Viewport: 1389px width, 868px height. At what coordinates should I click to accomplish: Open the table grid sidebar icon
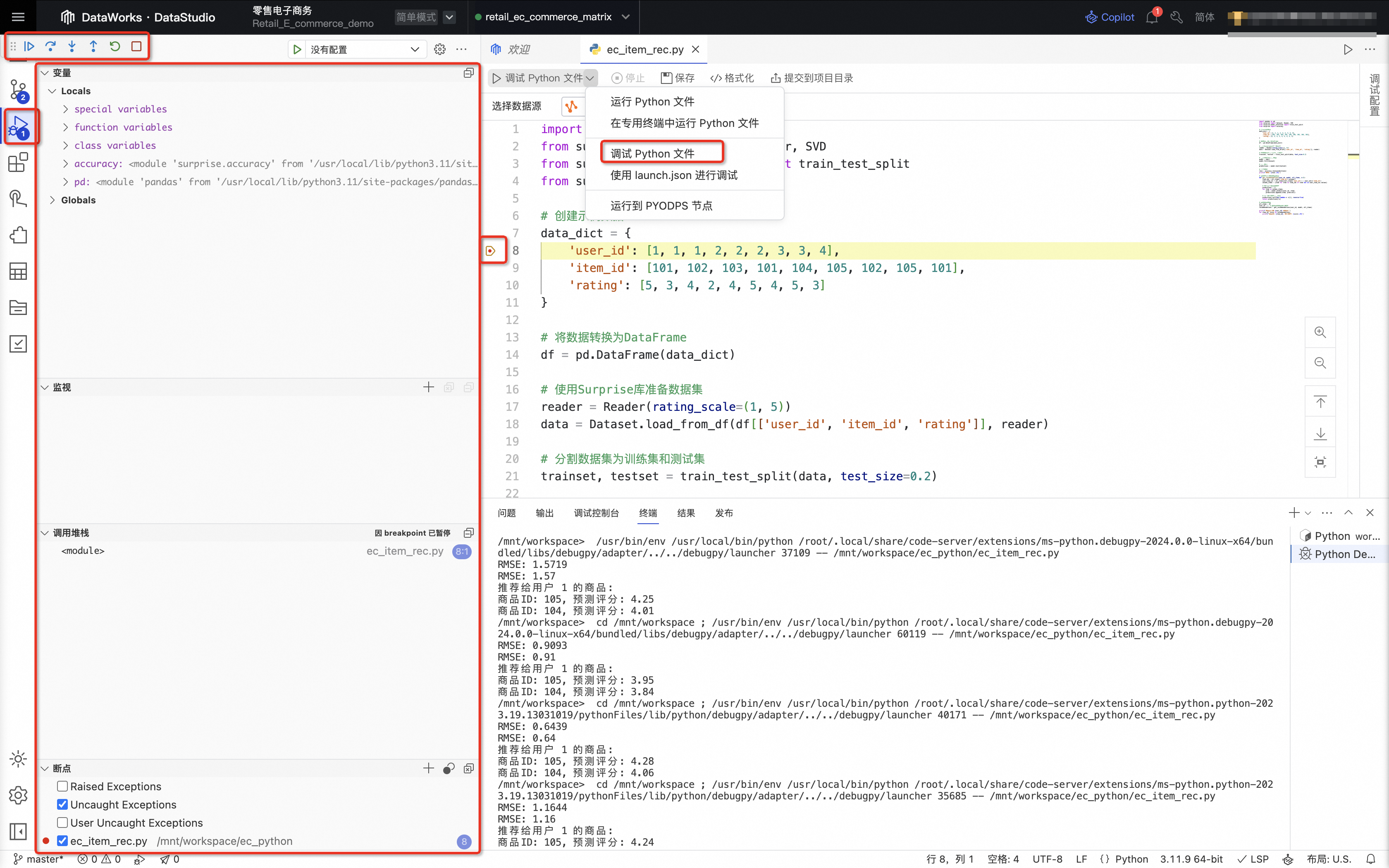(18, 271)
